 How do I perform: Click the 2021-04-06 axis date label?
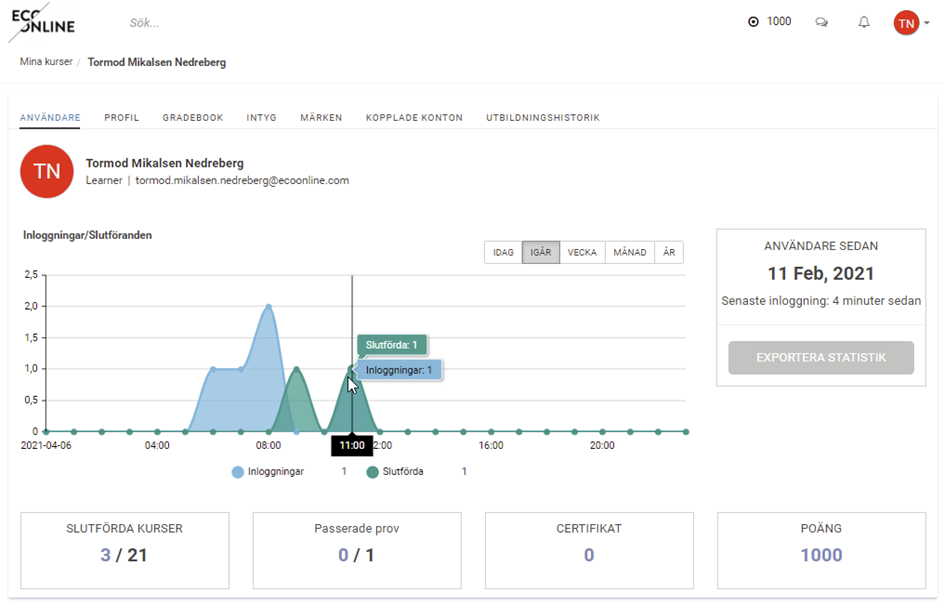tap(46, 445)
